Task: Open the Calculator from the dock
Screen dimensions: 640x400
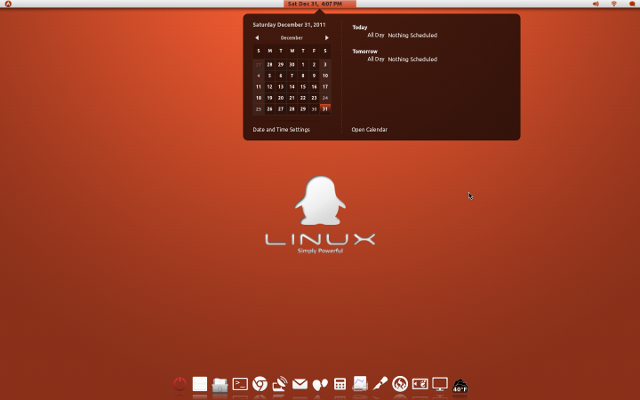Action: pos(340,384)
